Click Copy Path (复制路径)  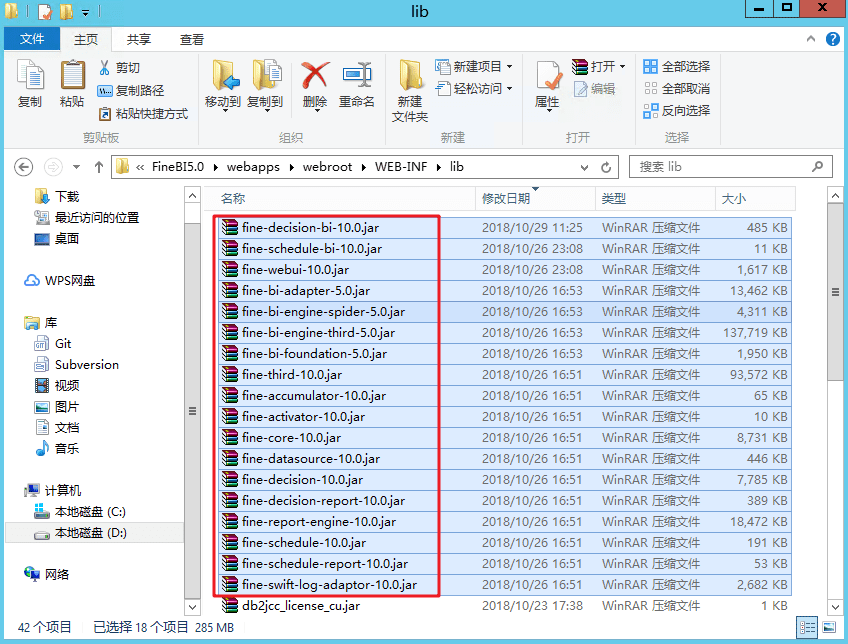(x=130, y=90)
